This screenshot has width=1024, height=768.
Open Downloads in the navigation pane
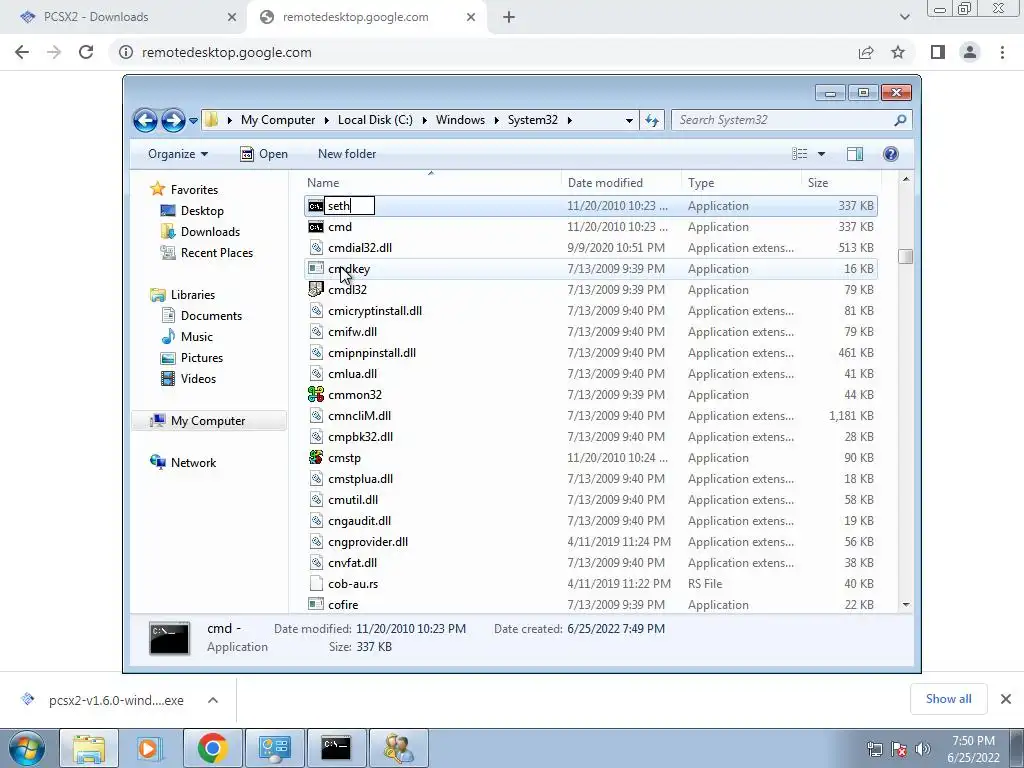point(200,232)
